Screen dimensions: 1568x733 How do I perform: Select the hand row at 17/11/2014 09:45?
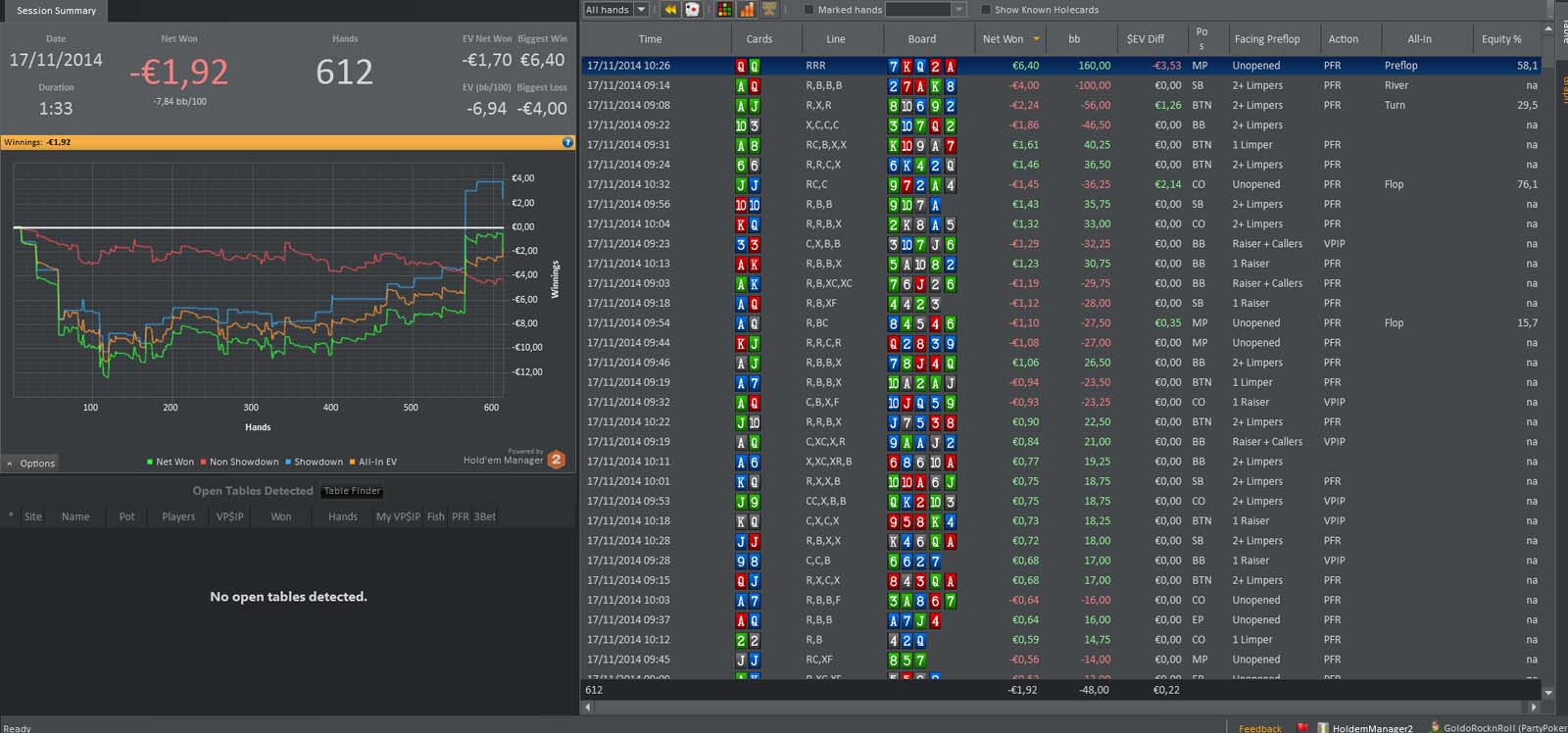pyautogui.click(x=1061, y=660)
